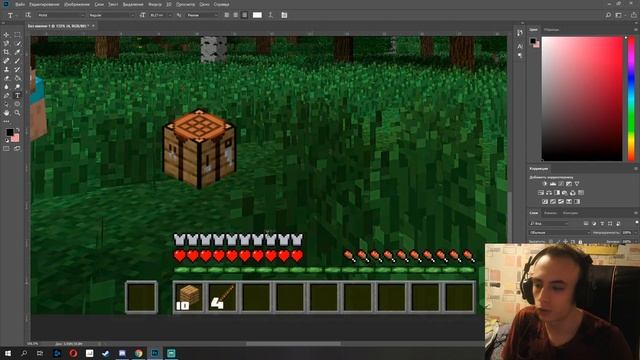Select the Hand tool
This screenshot has height=360, width=640.
6,113
